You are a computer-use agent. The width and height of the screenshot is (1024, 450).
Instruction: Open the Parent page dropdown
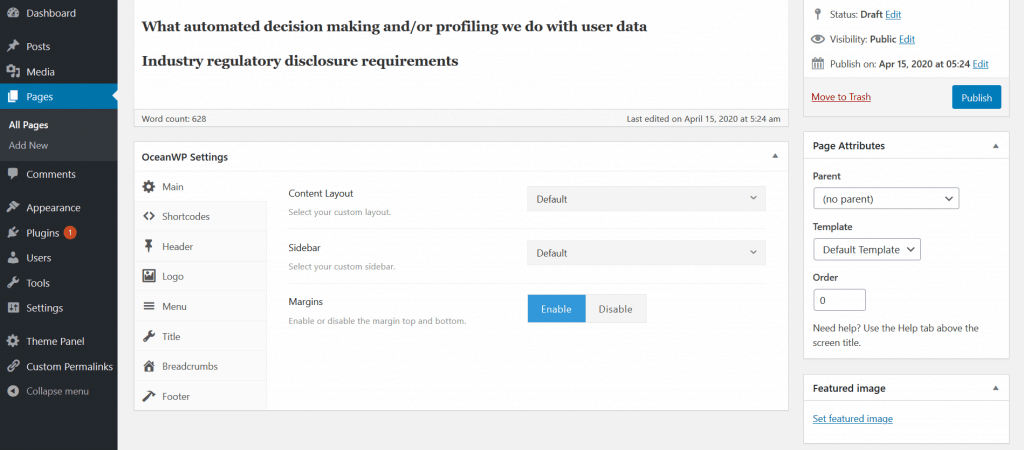[x=886, y=199]
